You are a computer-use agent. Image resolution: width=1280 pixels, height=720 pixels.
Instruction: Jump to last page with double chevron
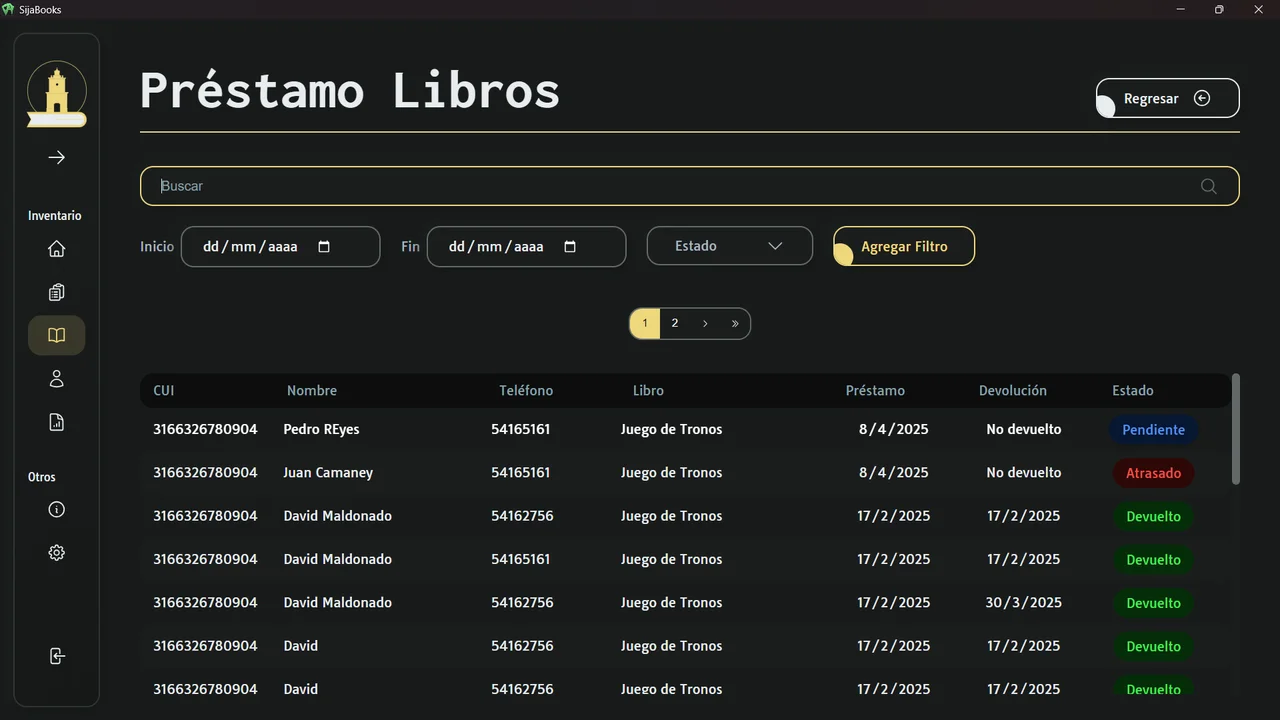click(735, 323)
